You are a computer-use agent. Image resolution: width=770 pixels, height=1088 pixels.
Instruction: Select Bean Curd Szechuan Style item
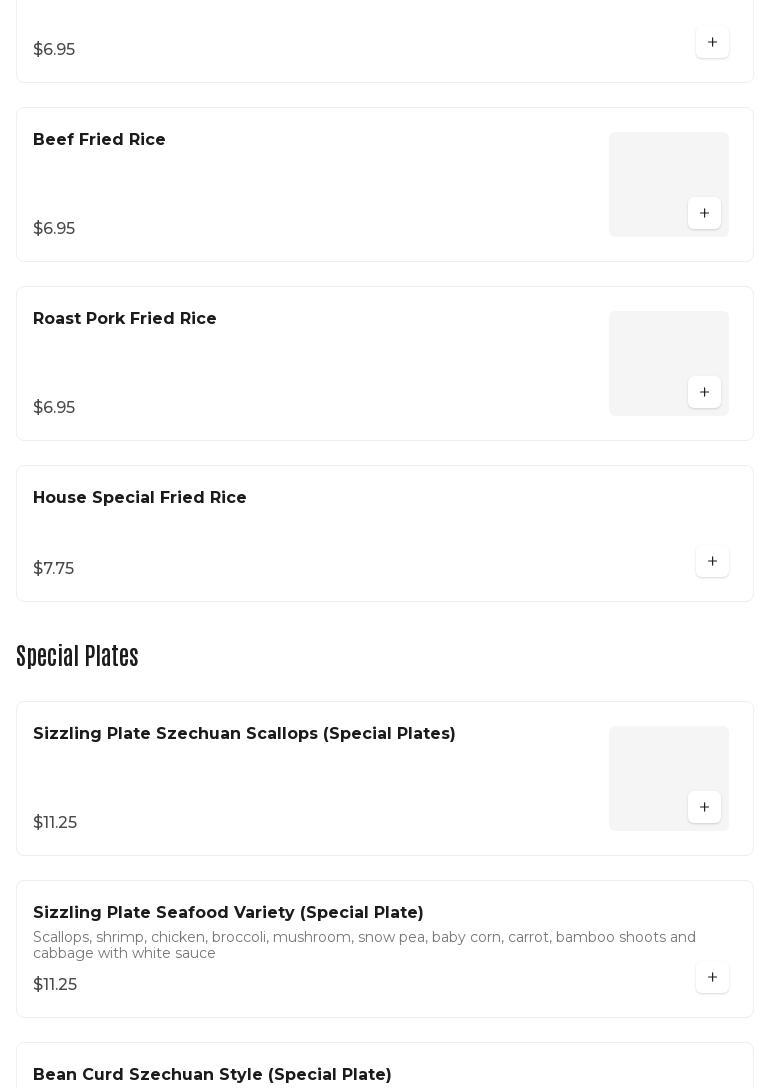(212, 1075)
